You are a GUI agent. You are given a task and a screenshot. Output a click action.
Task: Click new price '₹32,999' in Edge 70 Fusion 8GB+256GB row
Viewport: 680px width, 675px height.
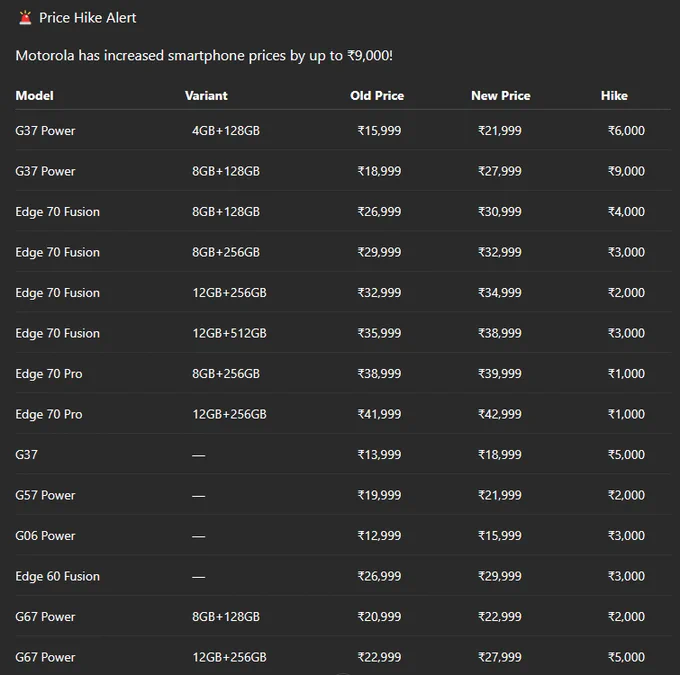[500, 252]
